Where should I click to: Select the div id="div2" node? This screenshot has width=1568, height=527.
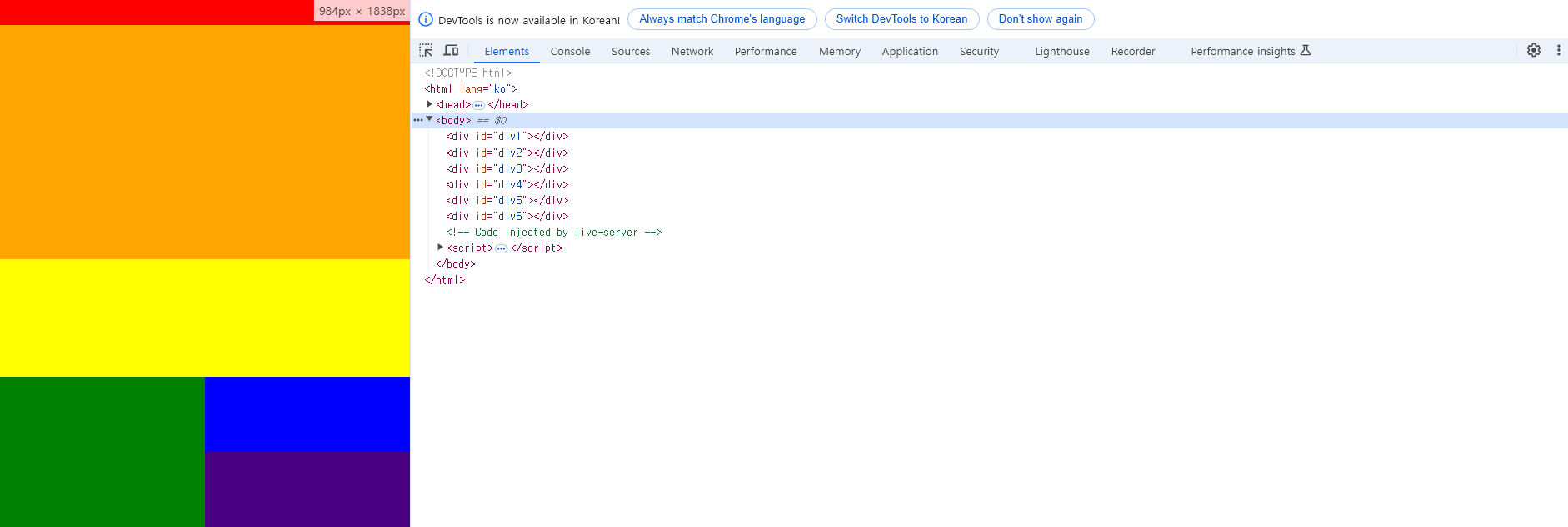(x=507, y=153)
